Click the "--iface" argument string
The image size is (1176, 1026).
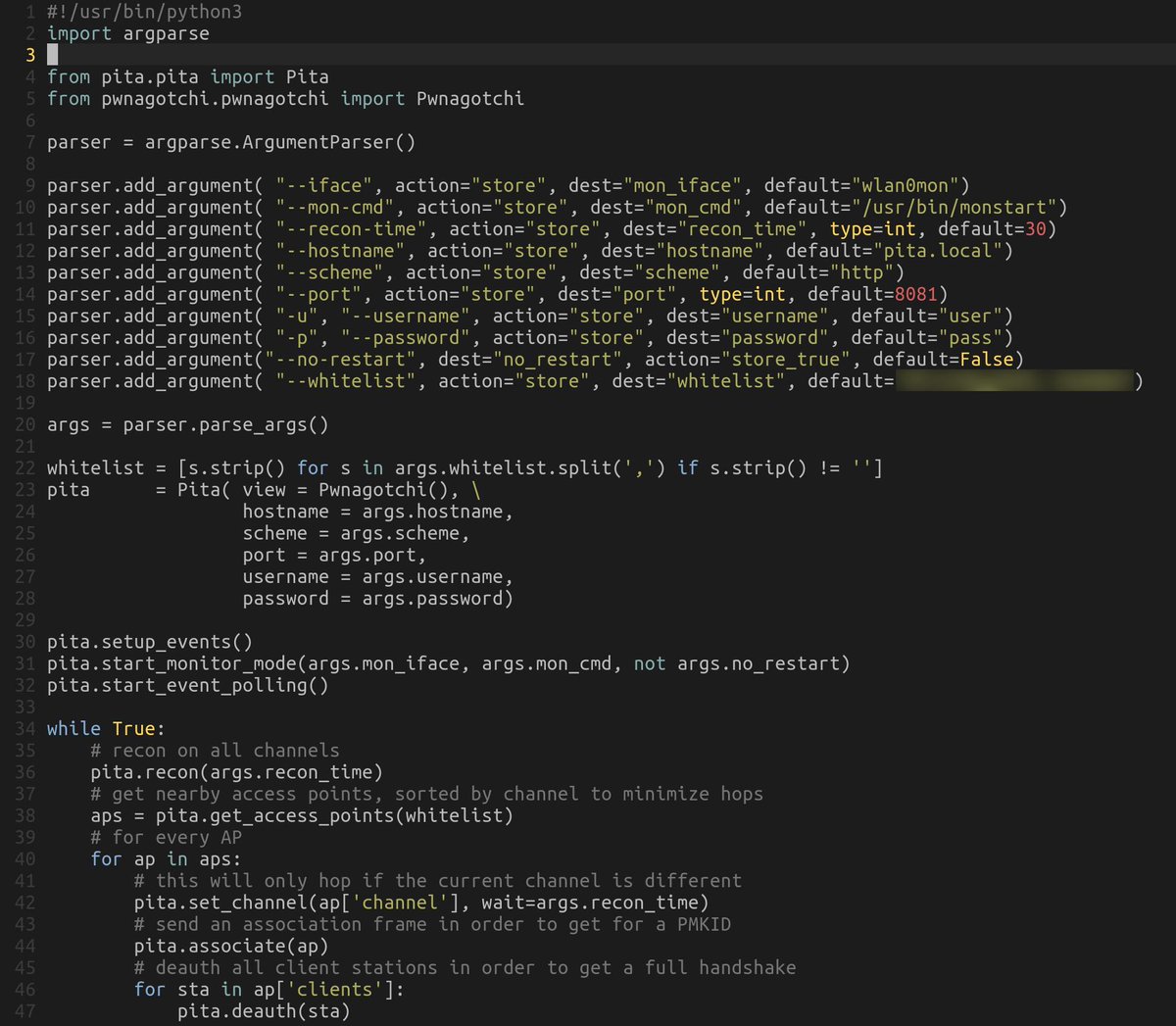(x=324, y=185)
